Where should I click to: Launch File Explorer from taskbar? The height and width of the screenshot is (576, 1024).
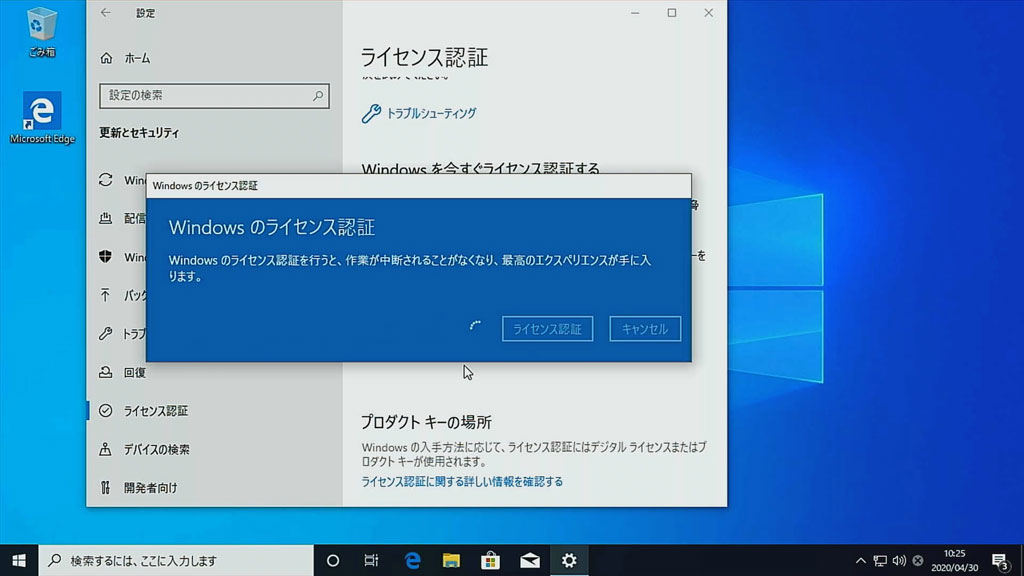451,560
